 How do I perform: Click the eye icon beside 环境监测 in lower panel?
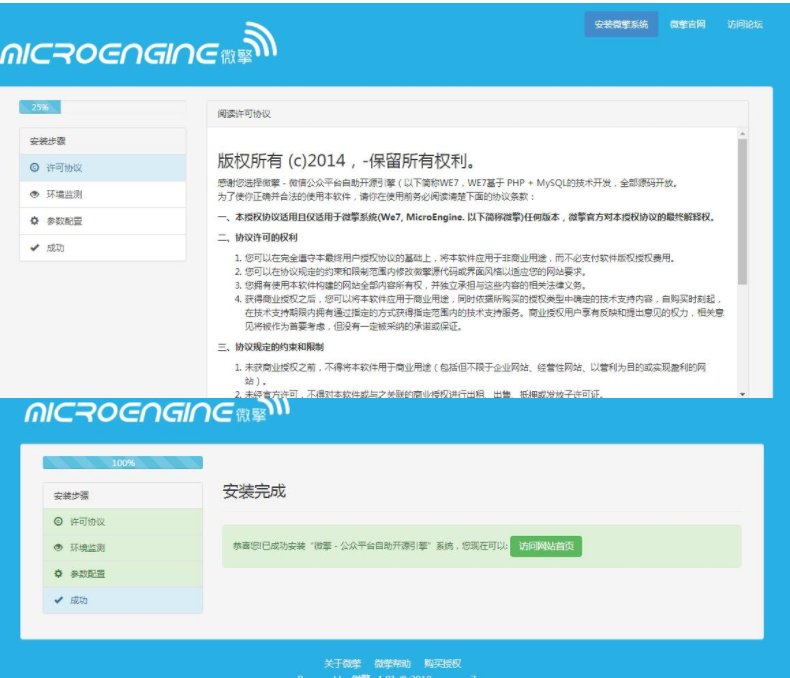click(x=58, y=548)
